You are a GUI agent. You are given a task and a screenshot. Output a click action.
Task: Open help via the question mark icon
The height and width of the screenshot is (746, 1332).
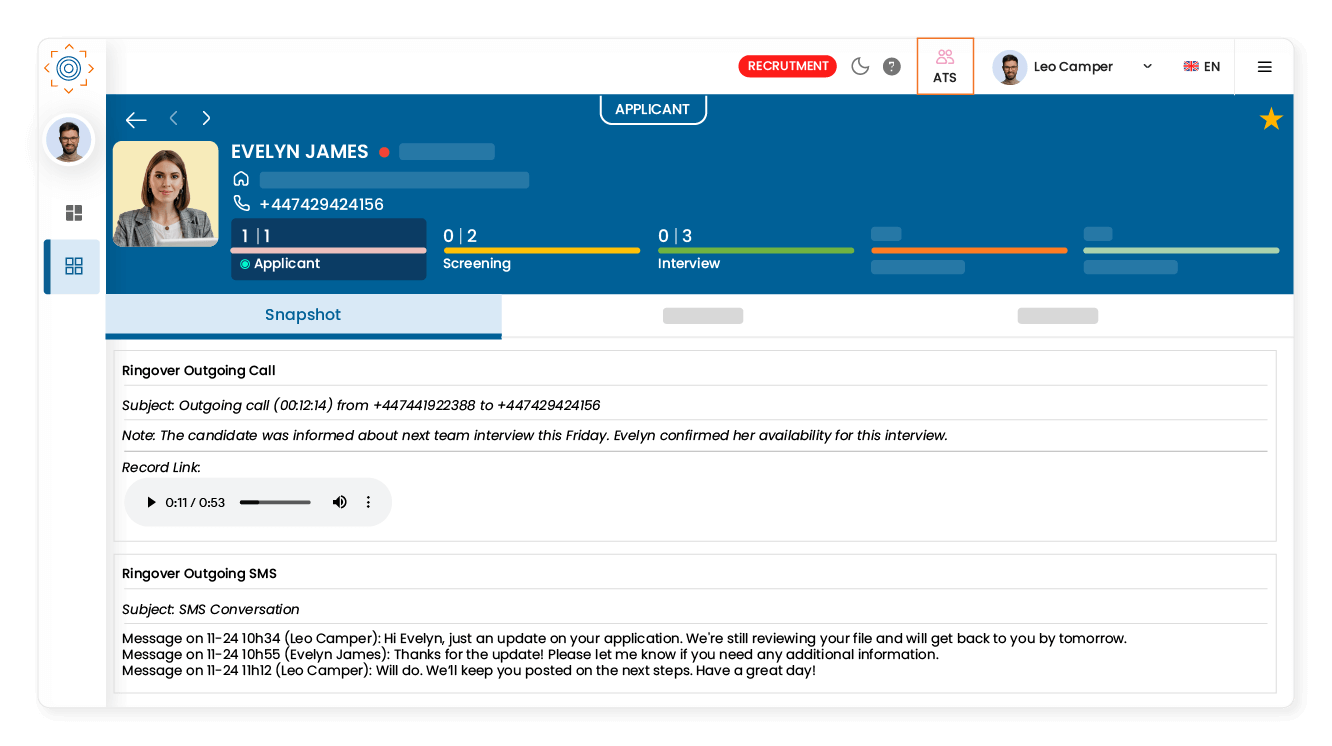[891, 67]
